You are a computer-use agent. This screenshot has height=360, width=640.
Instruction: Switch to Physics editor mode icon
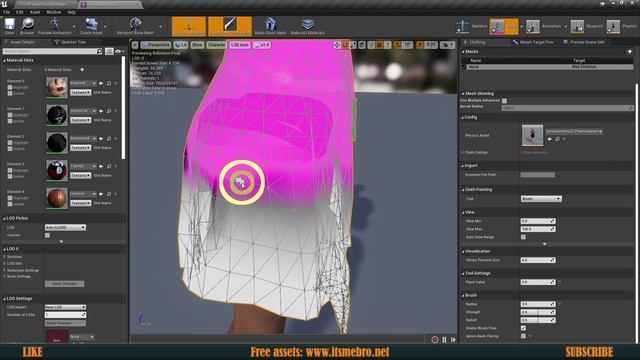613,27
